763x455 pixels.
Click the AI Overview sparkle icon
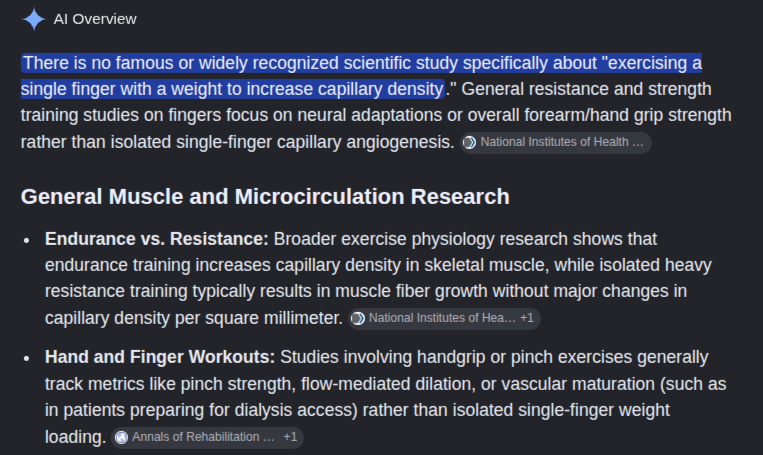(x=34, y=19)
